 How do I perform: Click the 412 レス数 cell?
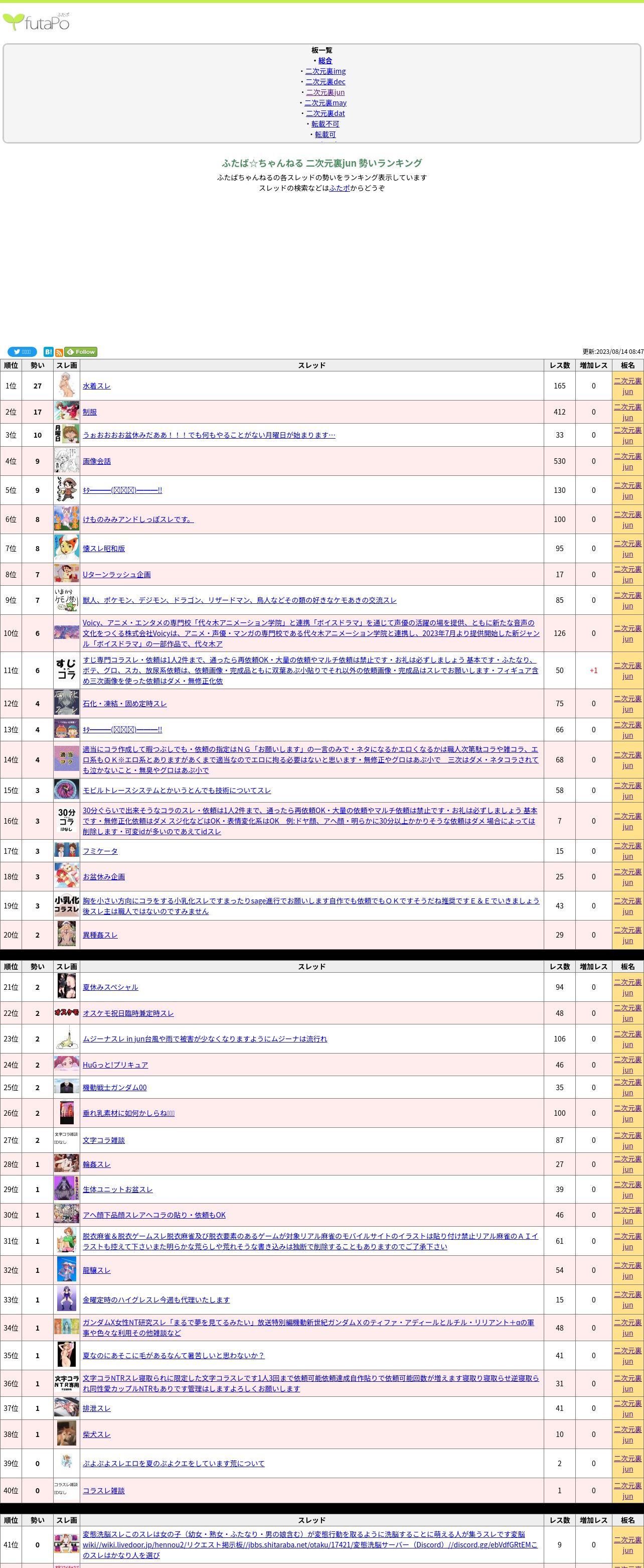pos(559,412)
